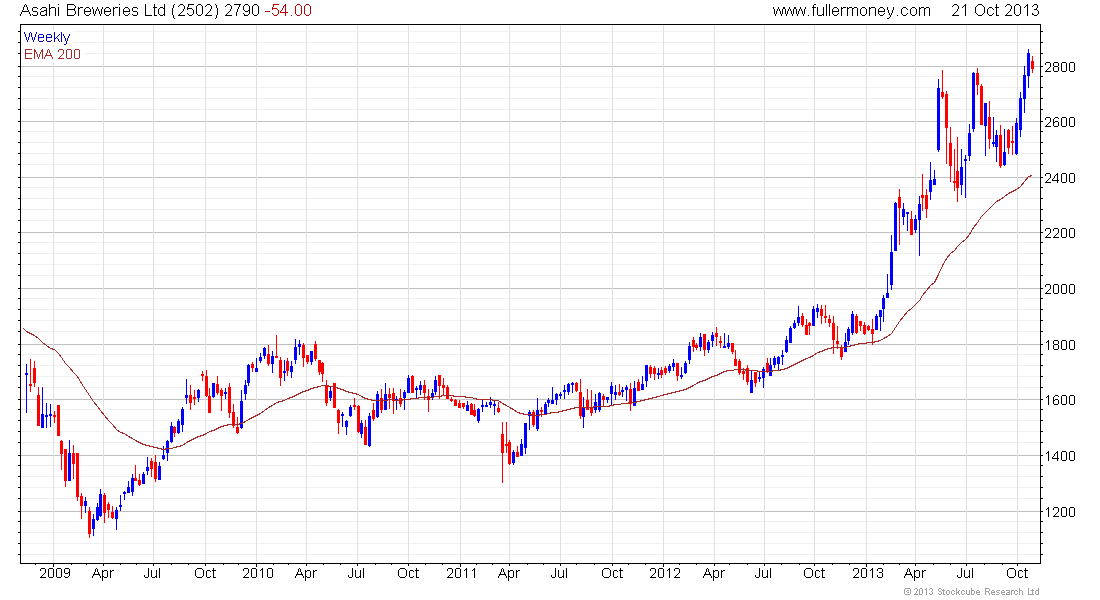Image resolution: width=1100 pixels, height=600 pixels.
Task: Click the 2000 price axis label
Action: coord(1059,289)
